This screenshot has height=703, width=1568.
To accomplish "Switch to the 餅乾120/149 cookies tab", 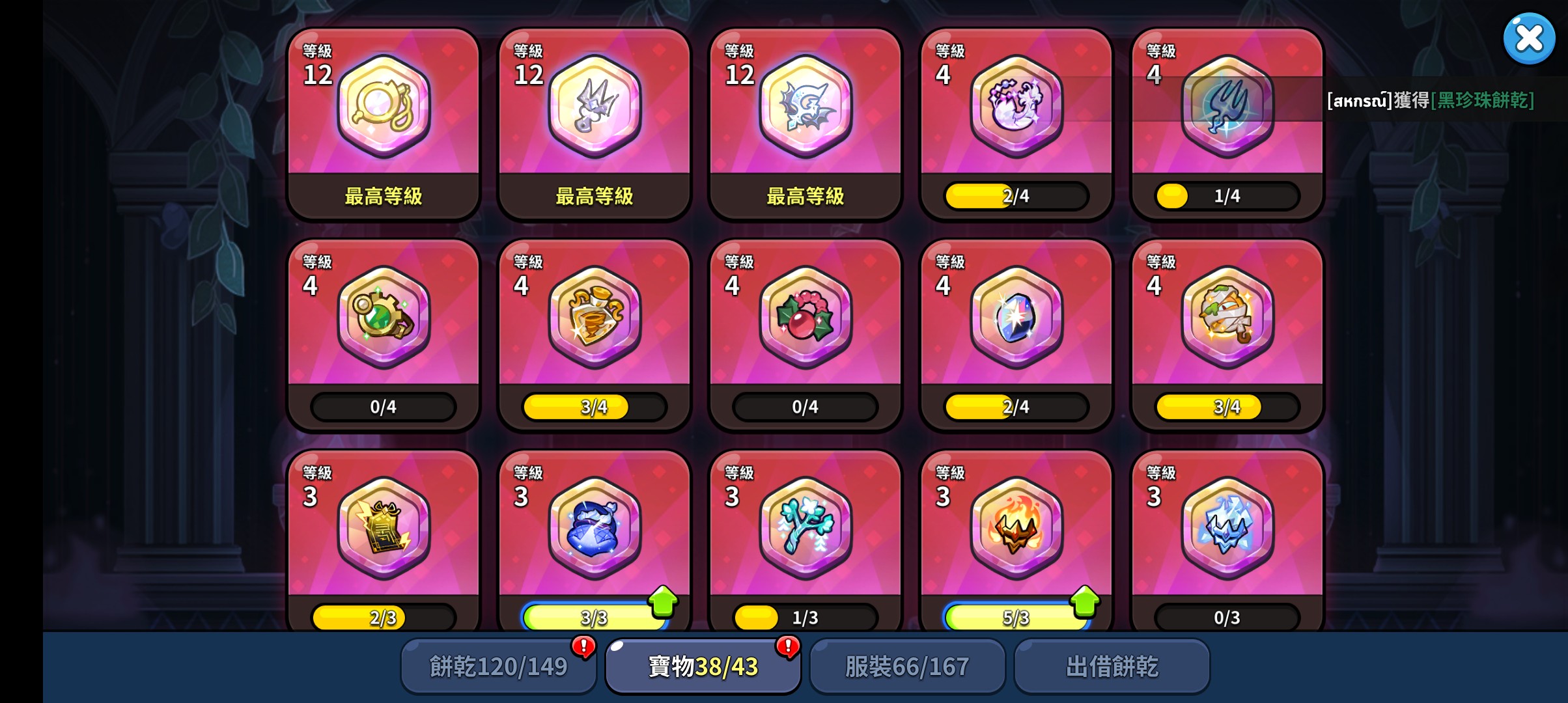I will pyautogui.click(x=499, y=667).
